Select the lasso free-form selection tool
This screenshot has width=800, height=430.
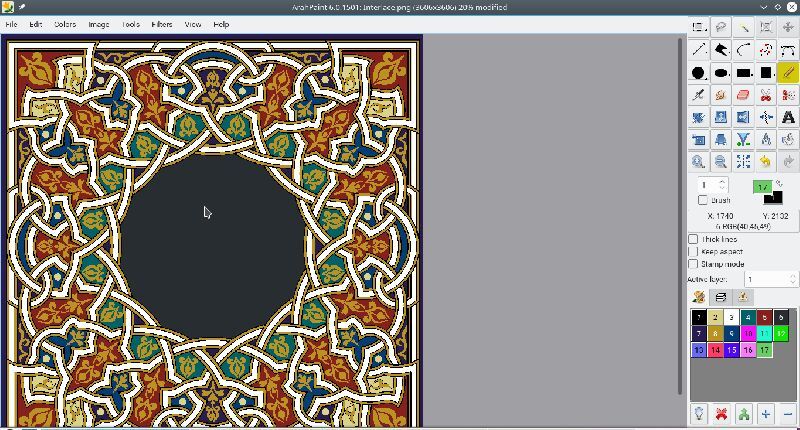pos(721,27)
